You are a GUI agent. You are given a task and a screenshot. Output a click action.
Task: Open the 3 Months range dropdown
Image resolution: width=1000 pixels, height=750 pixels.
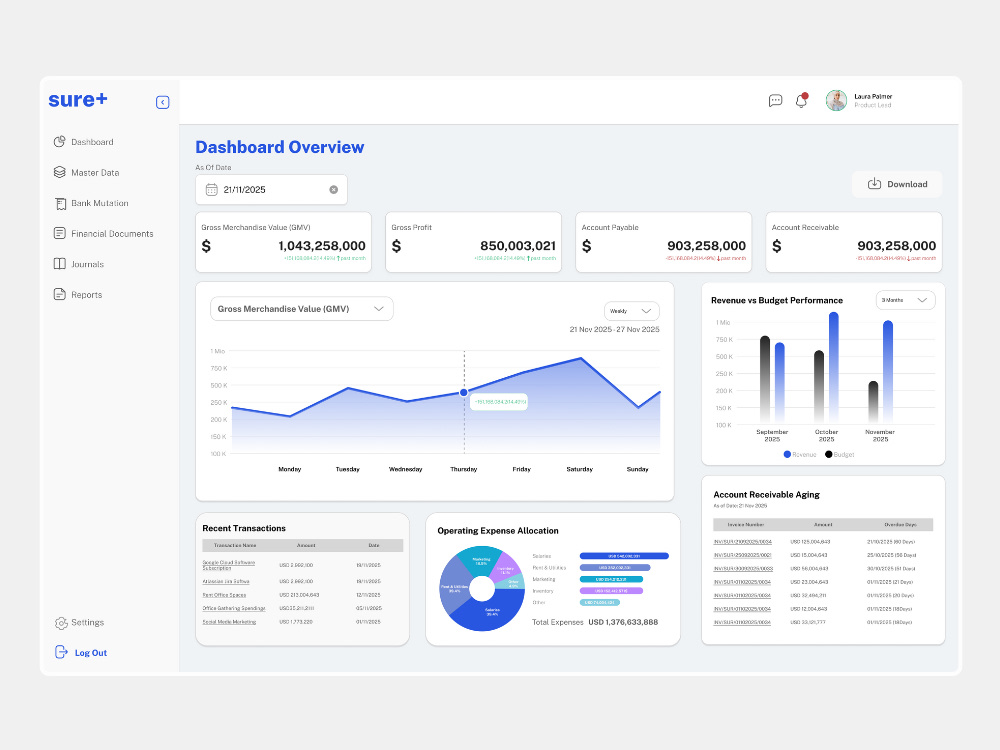click(x=906, y=300)
